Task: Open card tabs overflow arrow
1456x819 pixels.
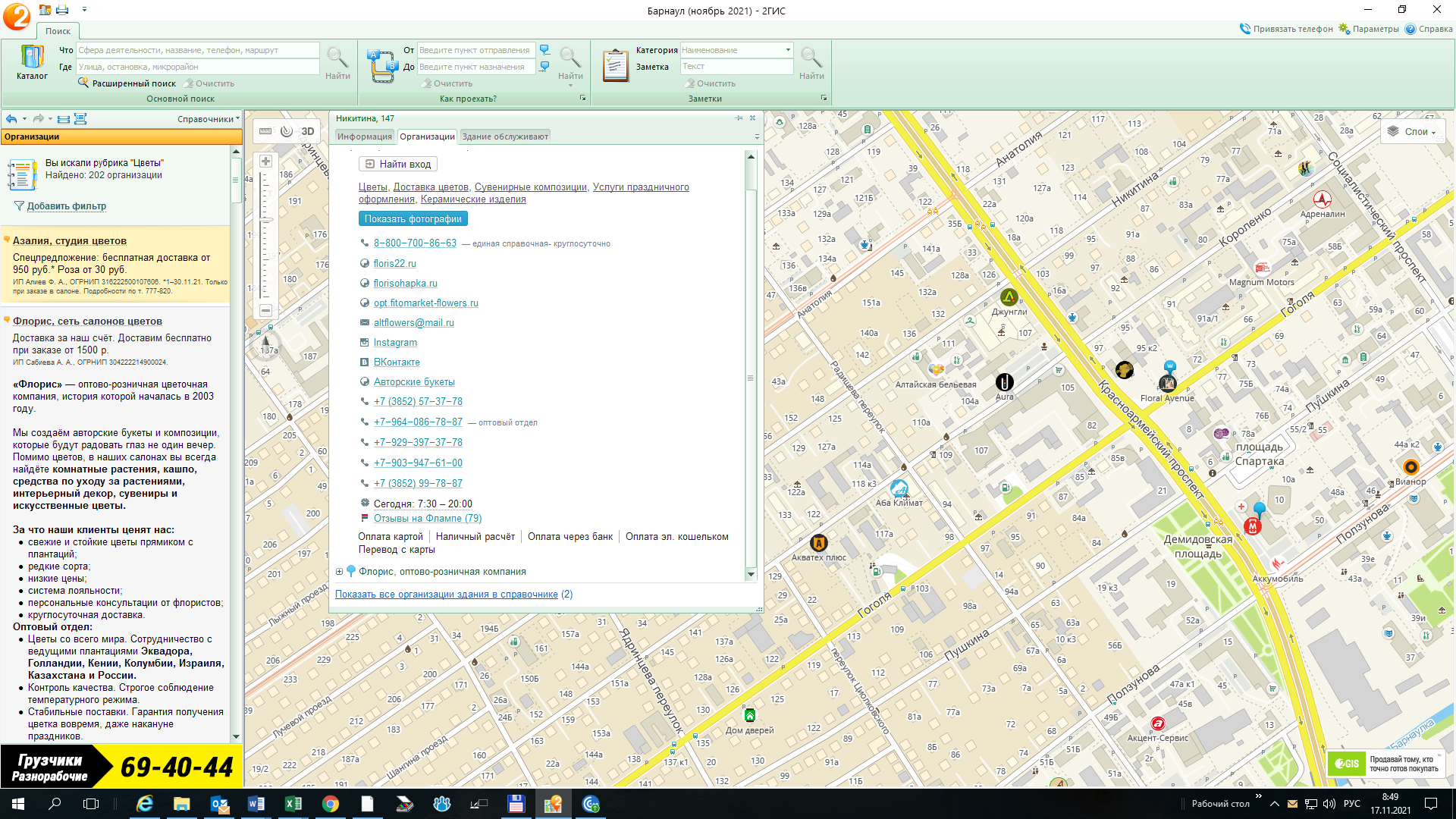Action: [757, 137]
